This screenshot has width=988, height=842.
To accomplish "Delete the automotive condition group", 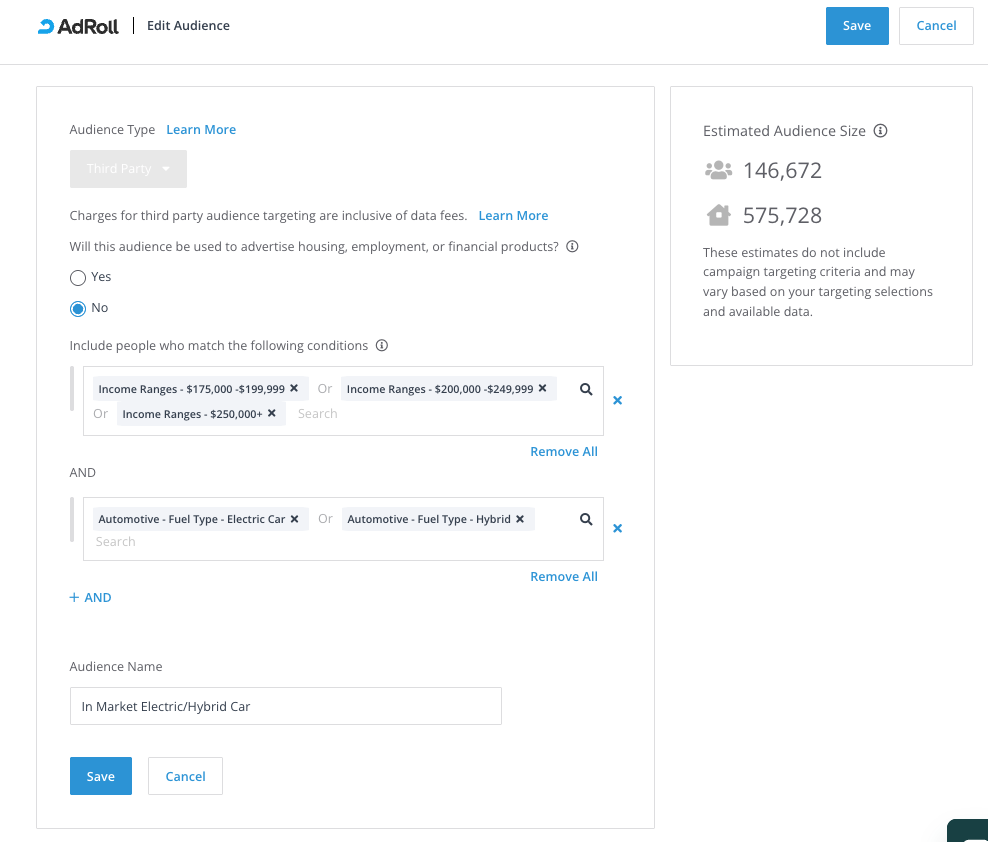I will [617, 528].
